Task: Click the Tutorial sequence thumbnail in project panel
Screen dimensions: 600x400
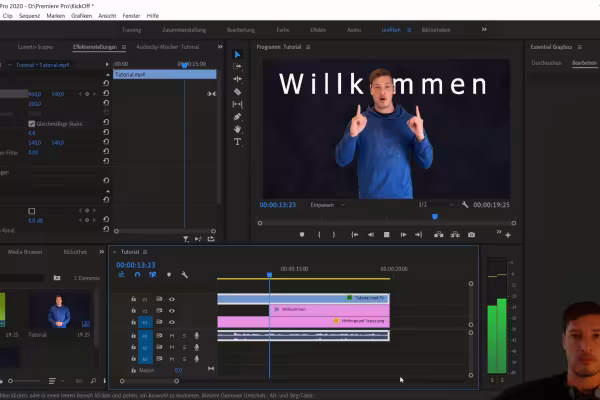Action: (59, 311)
